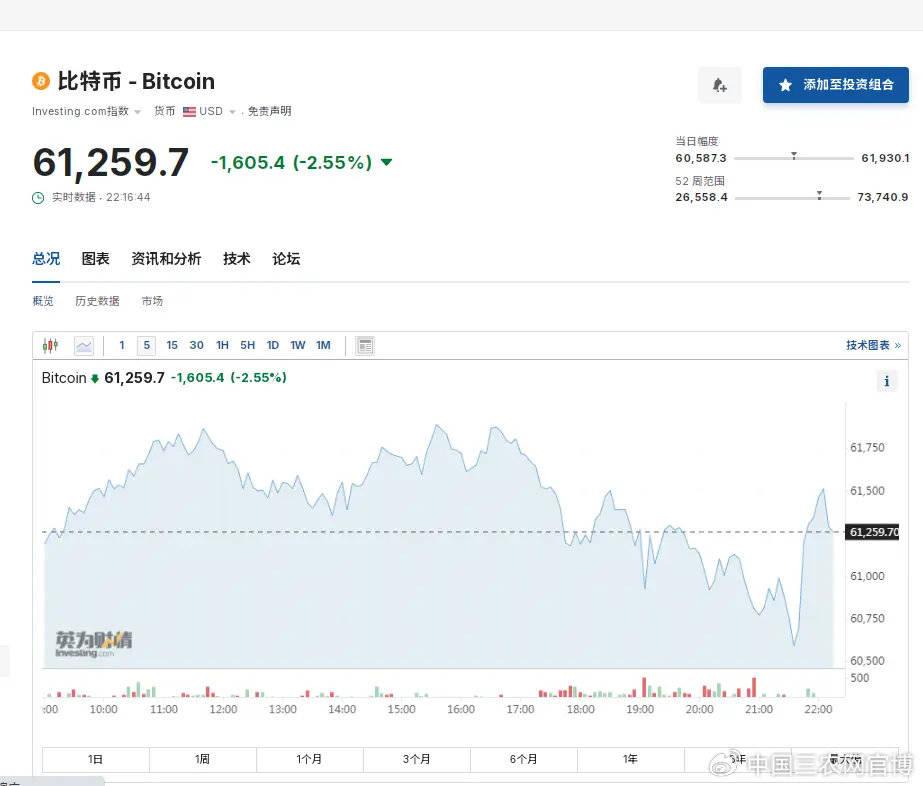Click the alert bell icon button
This screenshot has width=923, height=786.
click(719, 85)
